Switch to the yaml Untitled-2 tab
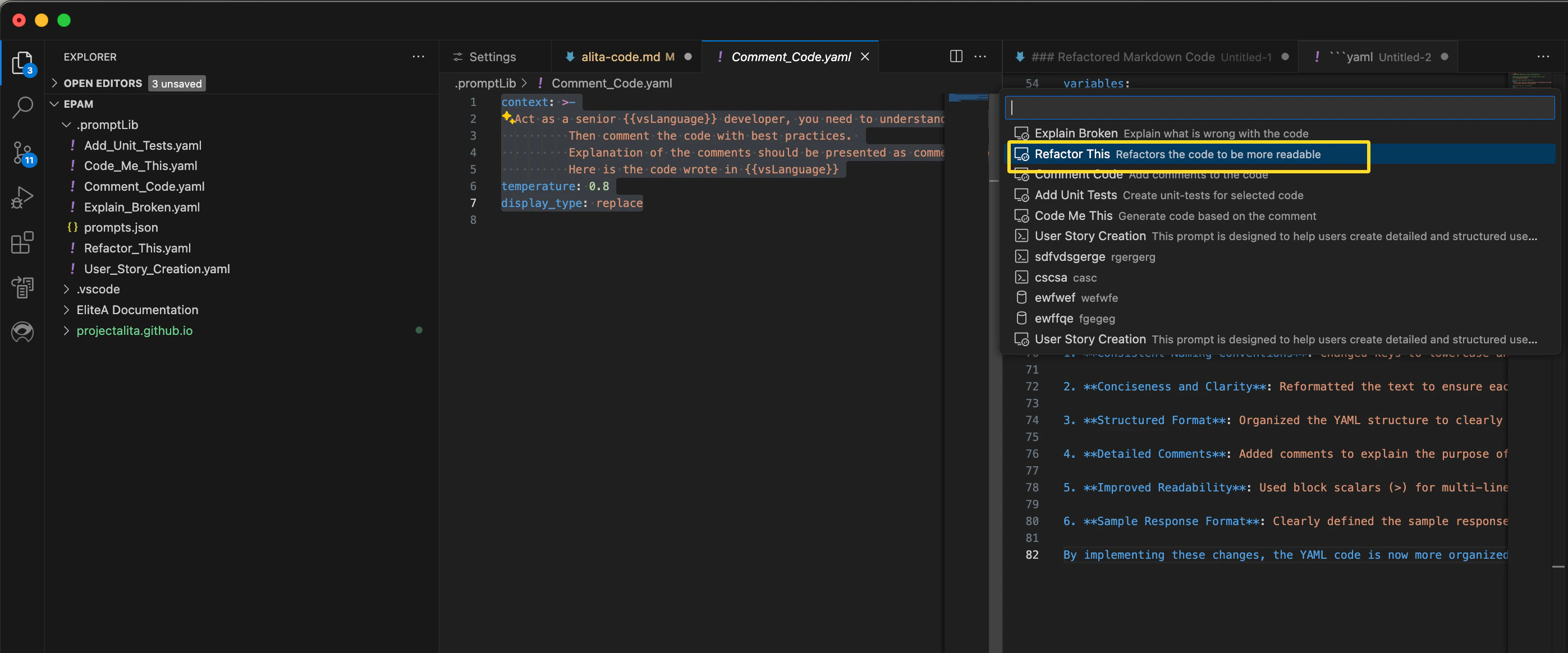This screenshot has width=1568, height=653. coord(1378,57)
